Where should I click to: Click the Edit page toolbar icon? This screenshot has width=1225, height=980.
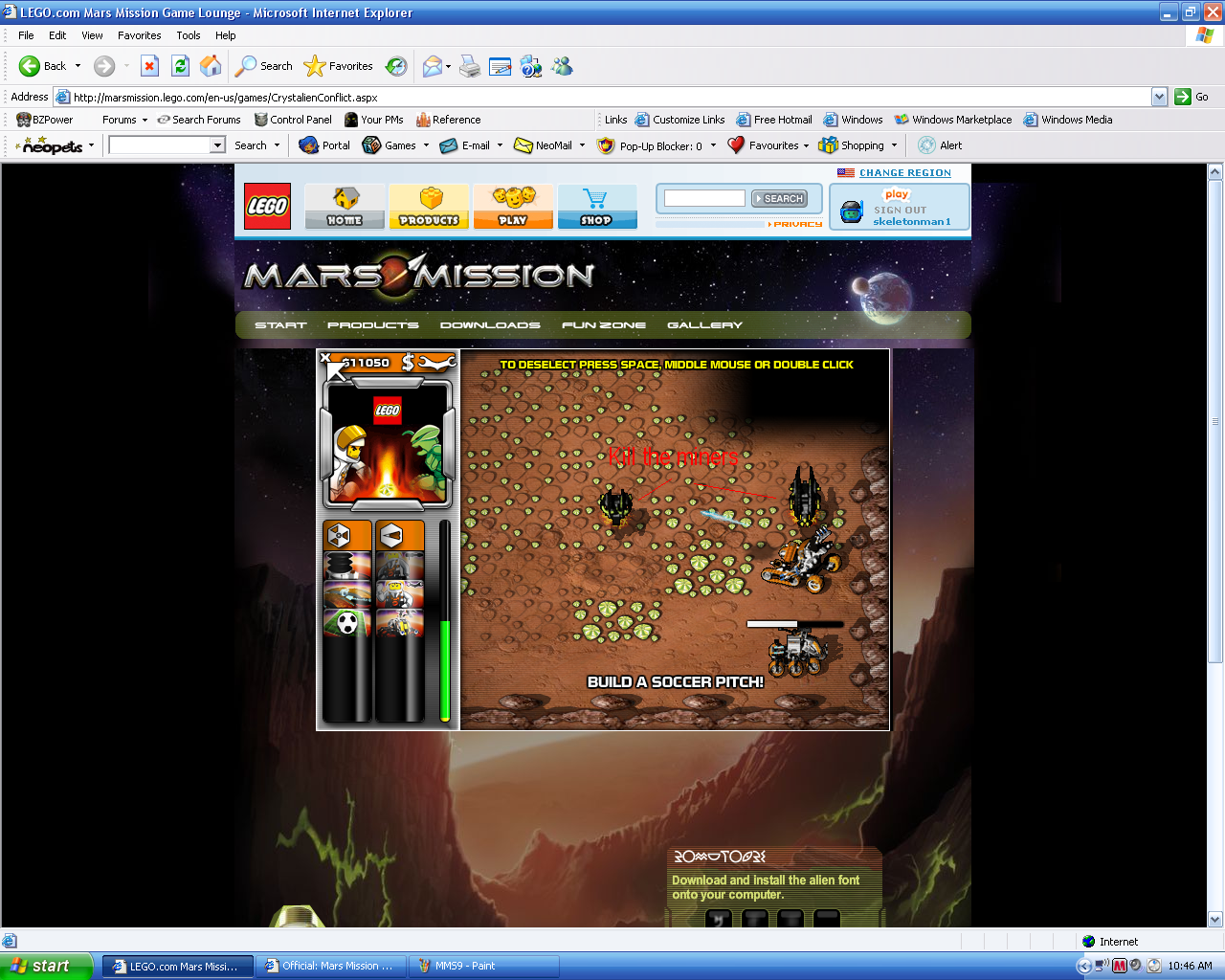(500, 66)
